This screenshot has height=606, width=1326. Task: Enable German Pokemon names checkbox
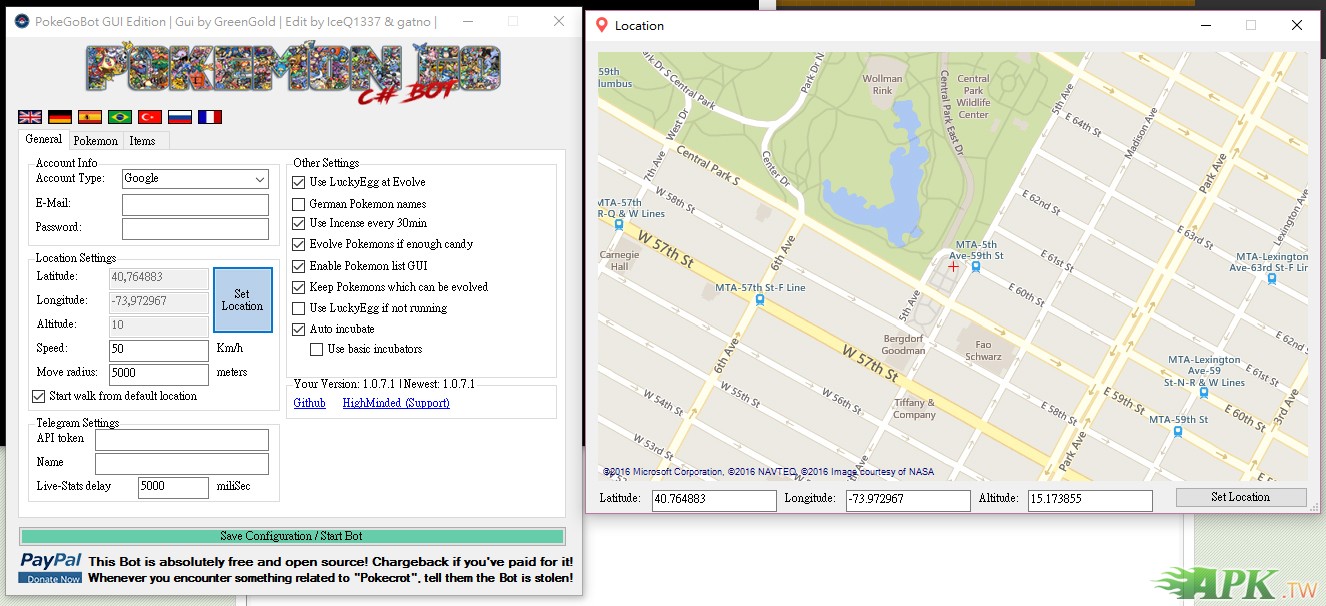point(299,204)
